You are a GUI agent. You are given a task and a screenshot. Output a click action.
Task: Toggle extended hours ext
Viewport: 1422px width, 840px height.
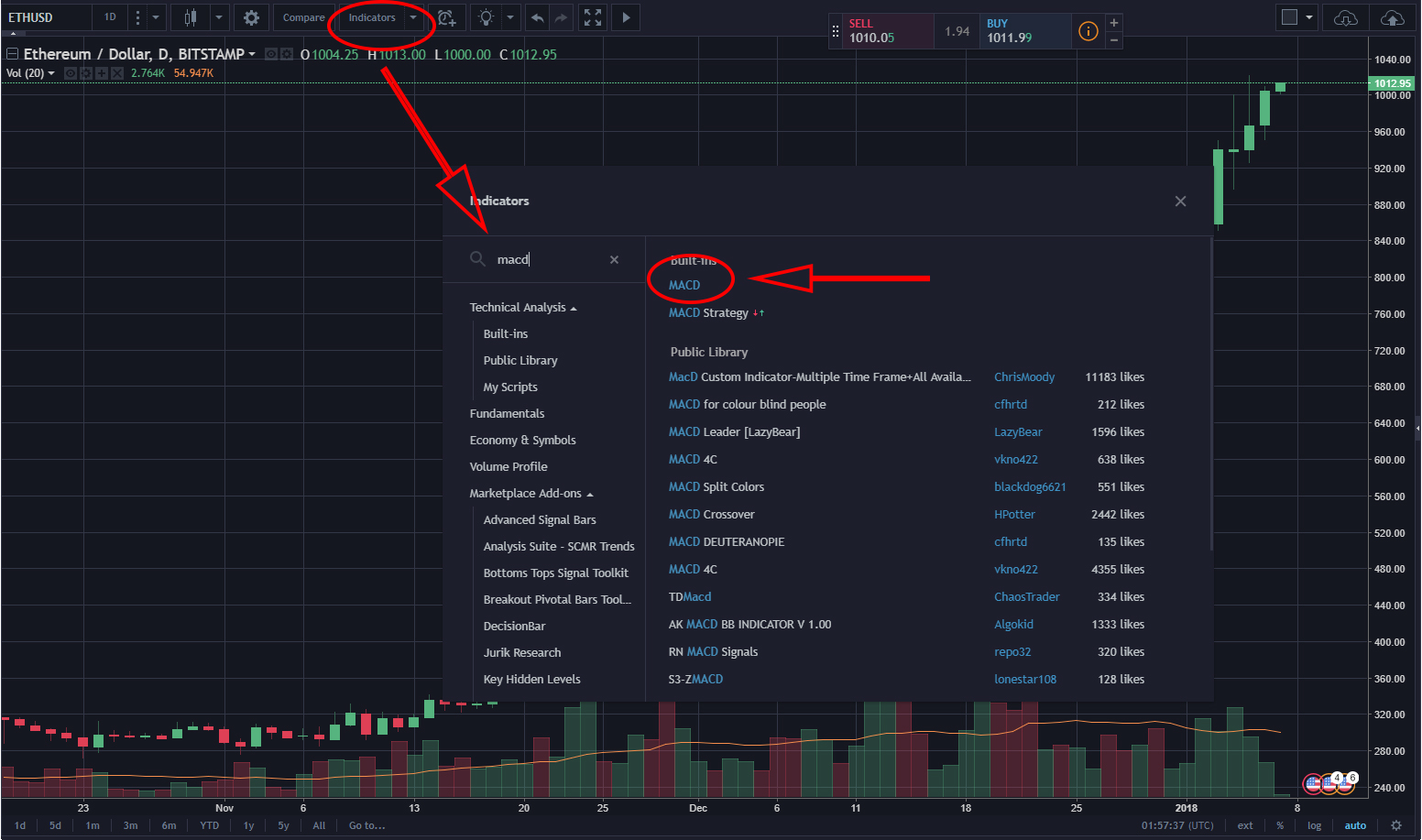1245,825
